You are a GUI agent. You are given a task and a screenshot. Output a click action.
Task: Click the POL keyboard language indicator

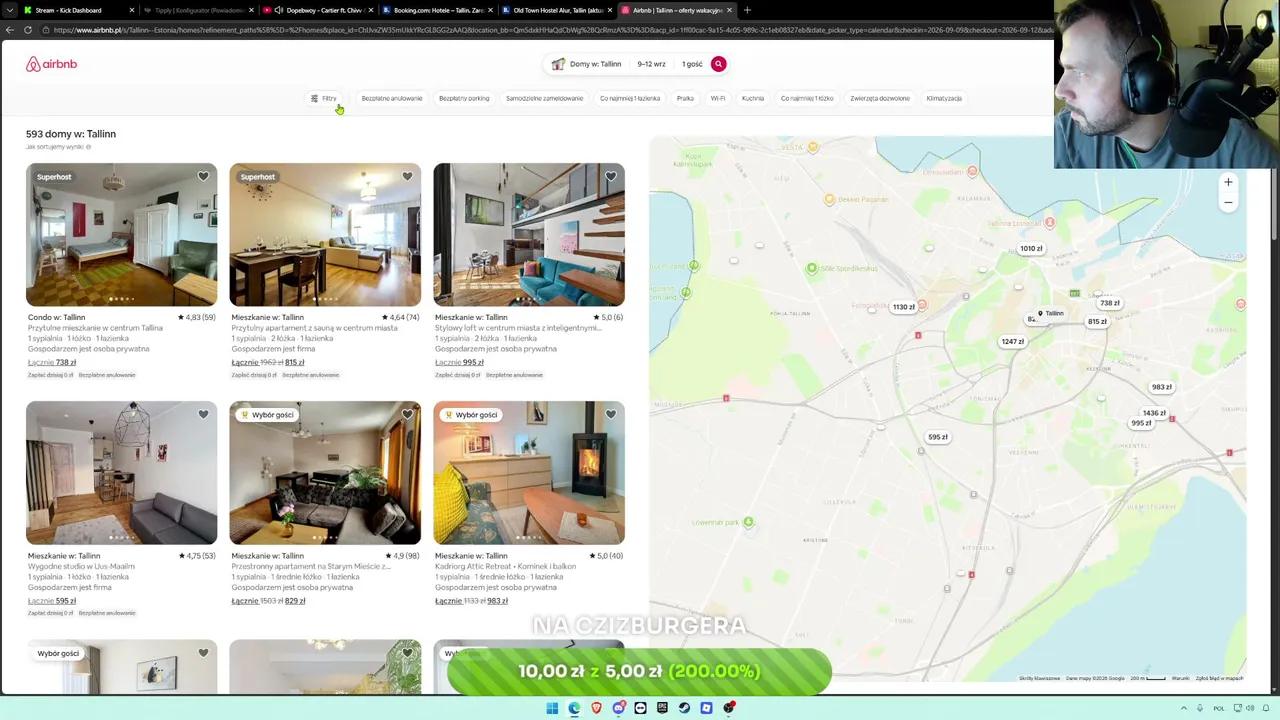point(1219,708)
